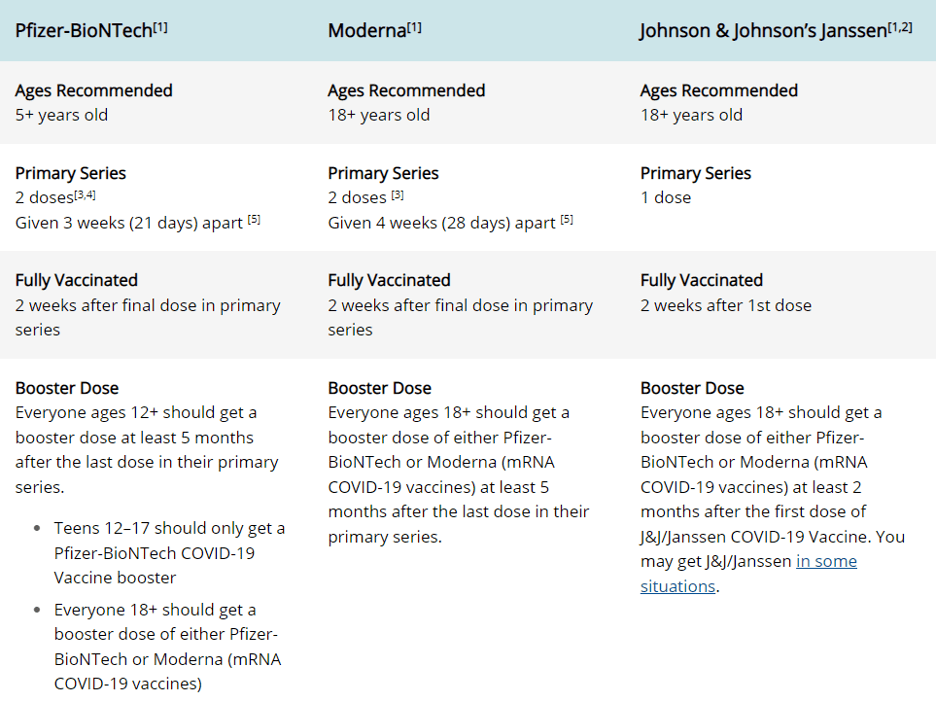Click footnote [1] next to Moderna heading
This screenshot has width=936, height=702.
(414, 27)
